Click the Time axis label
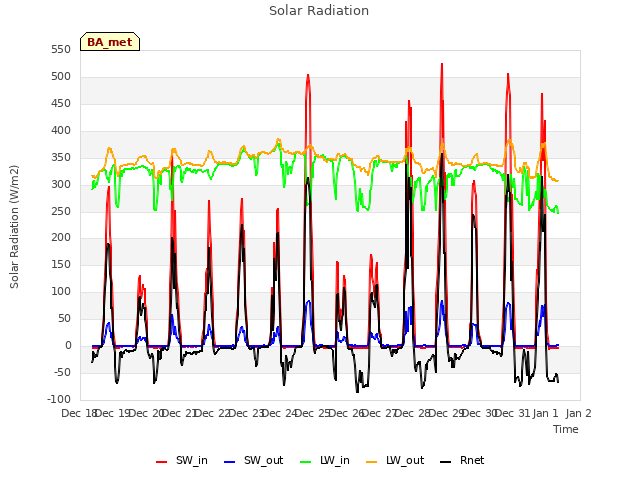This screenshot has height=480, width=640. point(565,429)
